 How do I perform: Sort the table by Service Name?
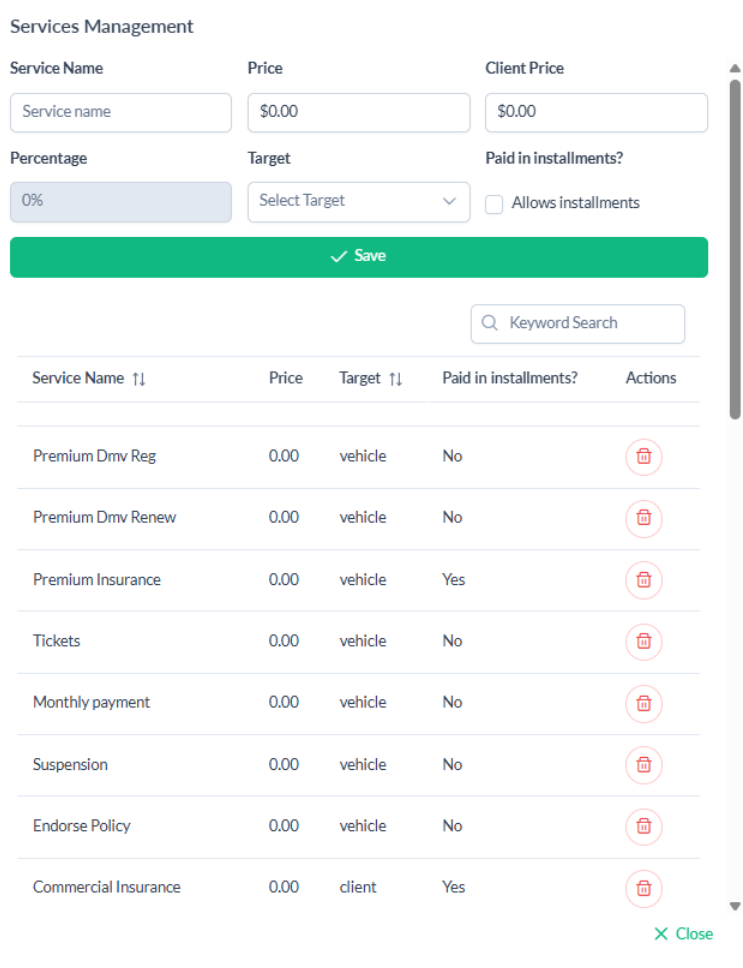pyautogui.click(x=139, y=379)
